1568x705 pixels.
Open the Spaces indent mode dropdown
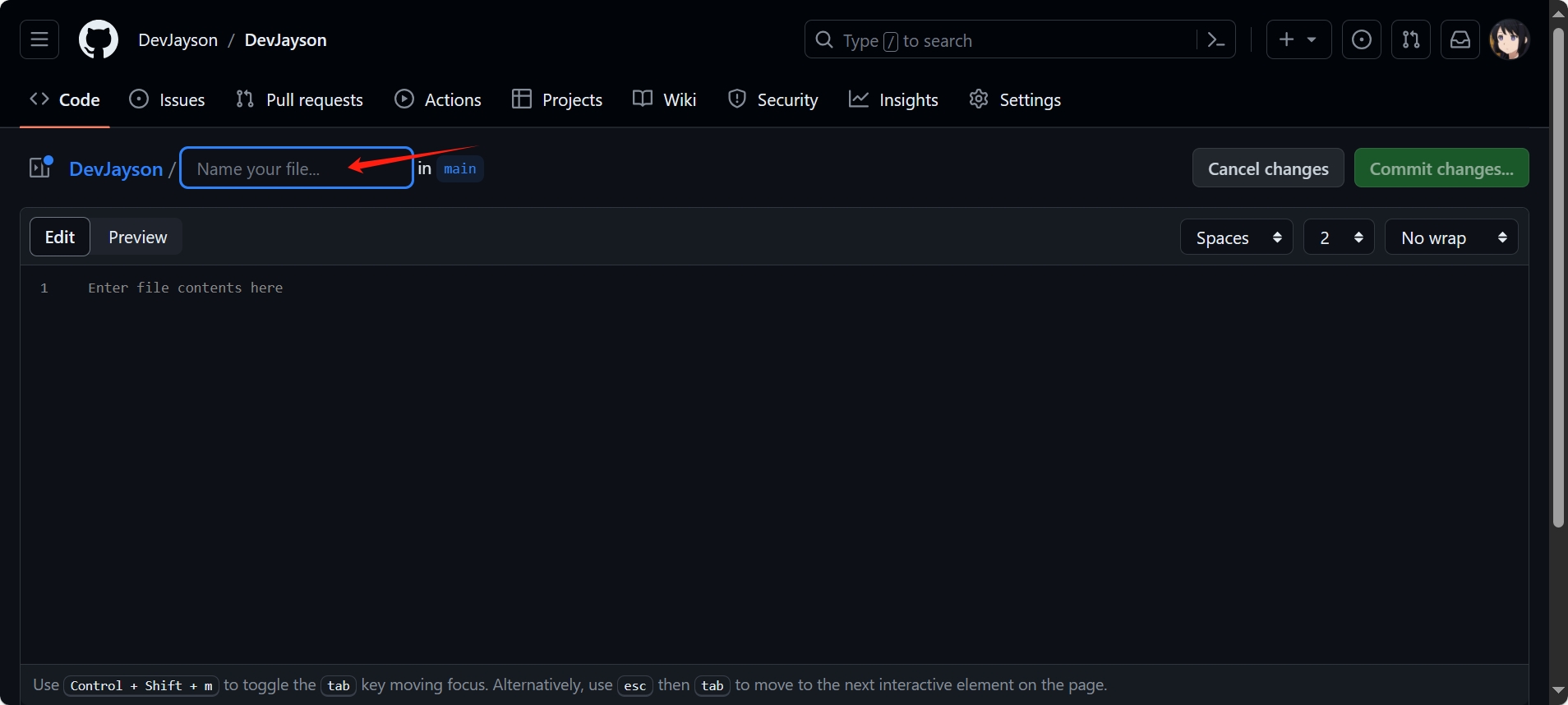(1237, 237)
